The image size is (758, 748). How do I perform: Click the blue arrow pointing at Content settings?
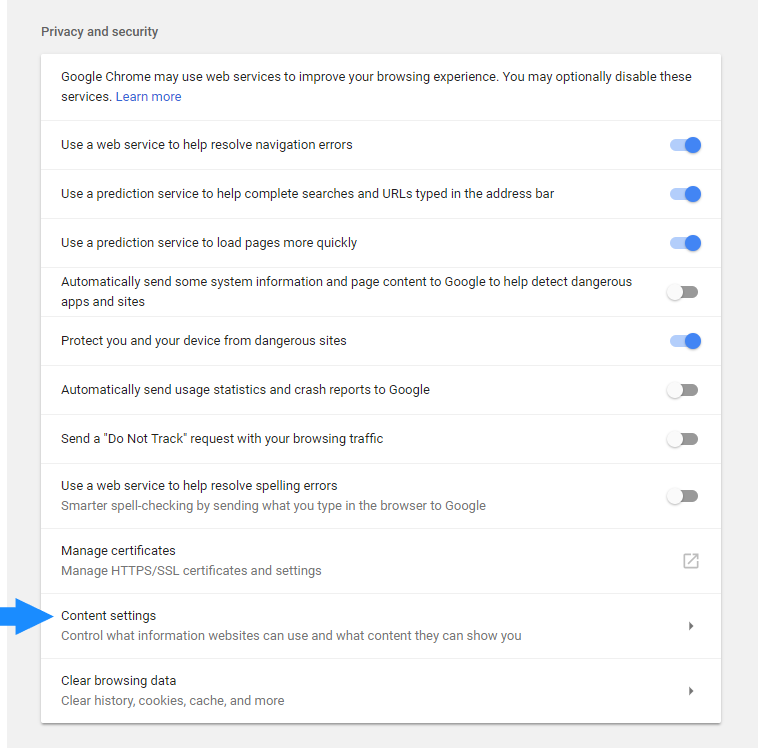tap(27, 616)
